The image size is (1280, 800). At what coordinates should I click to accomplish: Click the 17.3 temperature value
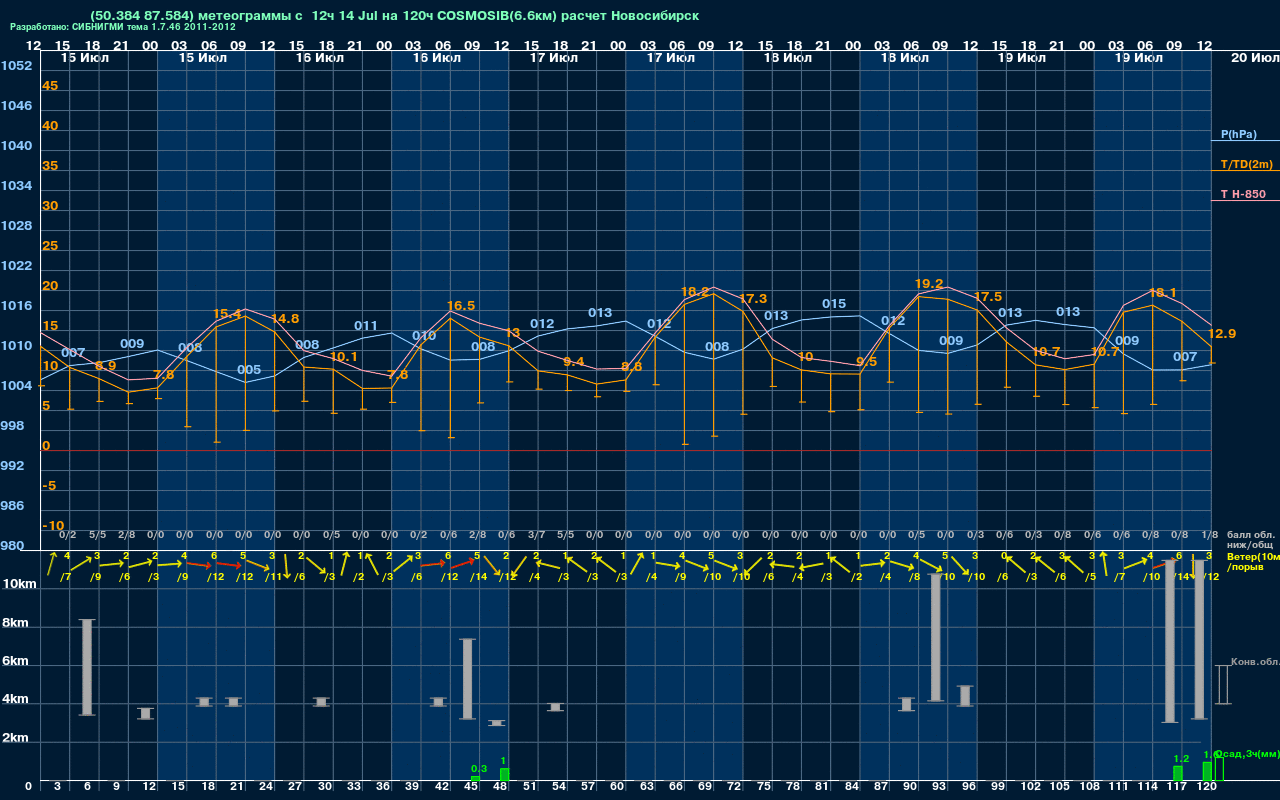(753, 299)
